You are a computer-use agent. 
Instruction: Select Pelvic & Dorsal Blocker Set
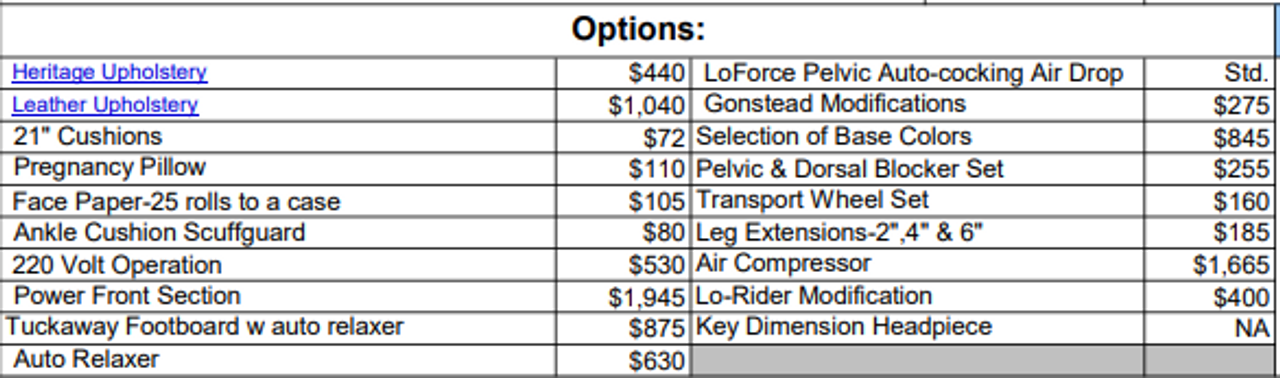coord(850,168)
